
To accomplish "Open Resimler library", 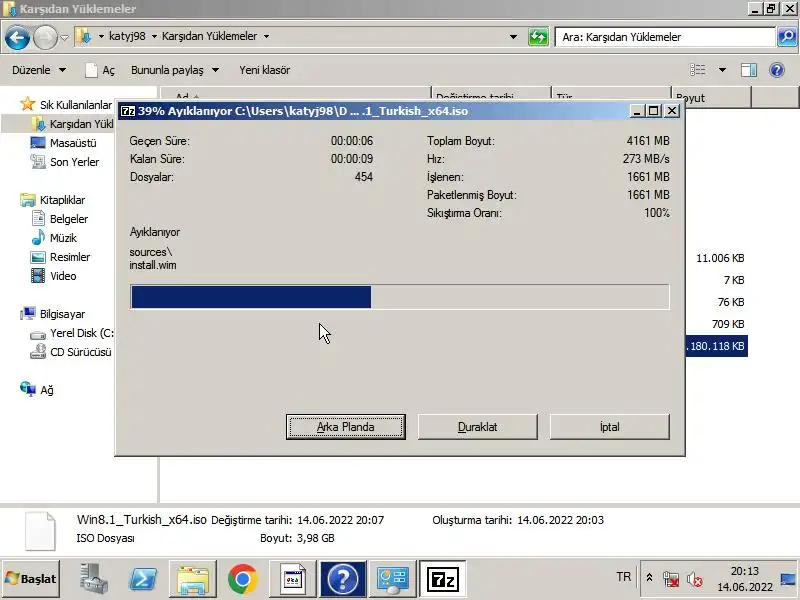I will coord(60,257).
